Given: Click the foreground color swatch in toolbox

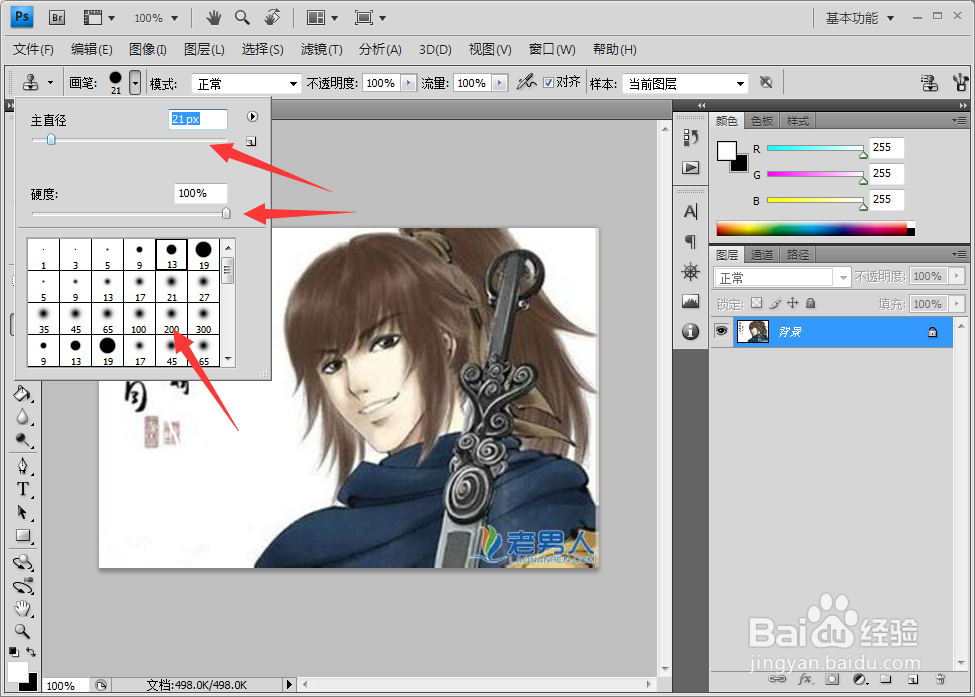Looking at the screenshot, I should click(x=17, y=672).
